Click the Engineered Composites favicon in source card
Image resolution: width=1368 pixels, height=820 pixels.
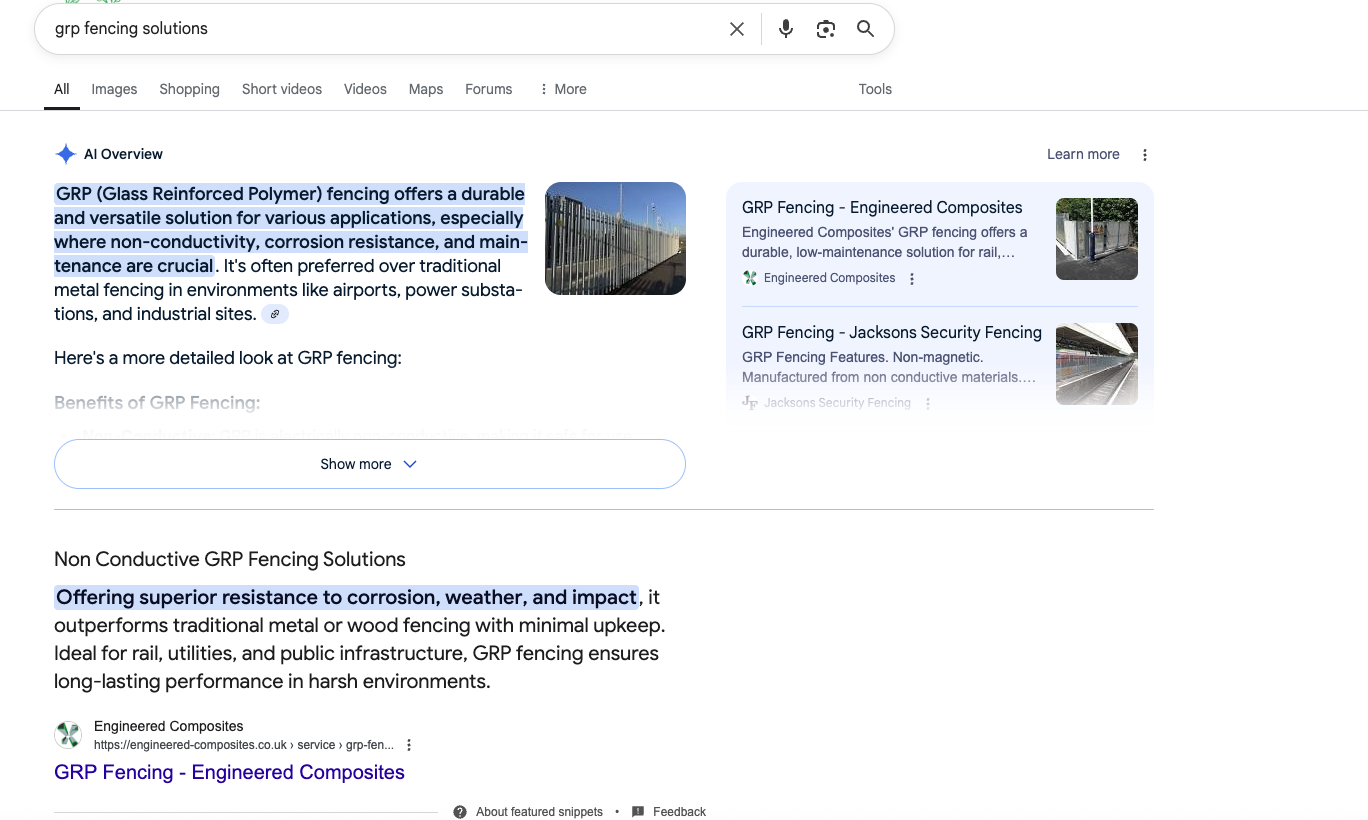(750, 278)
